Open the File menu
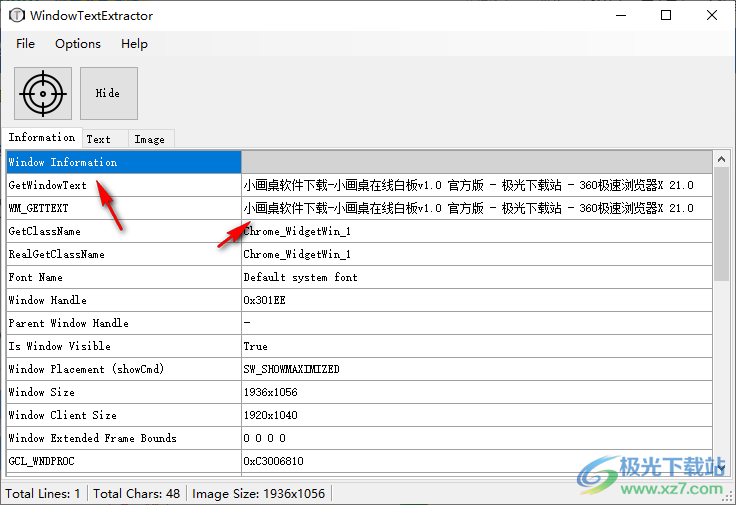Viewport: 736px width, 505px height. [x=25, y=44]
